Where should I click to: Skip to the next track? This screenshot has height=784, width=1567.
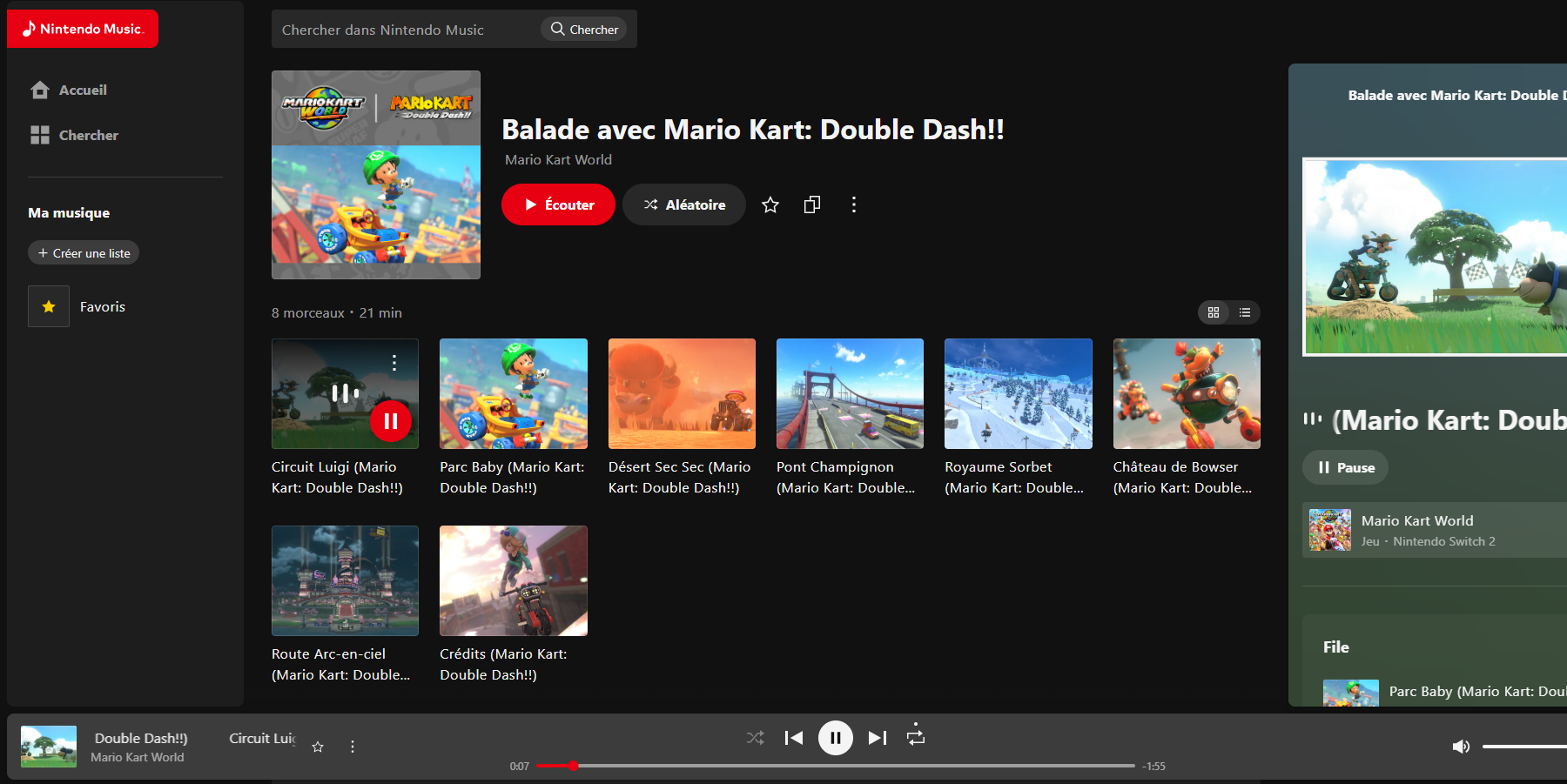pos(878,738)
